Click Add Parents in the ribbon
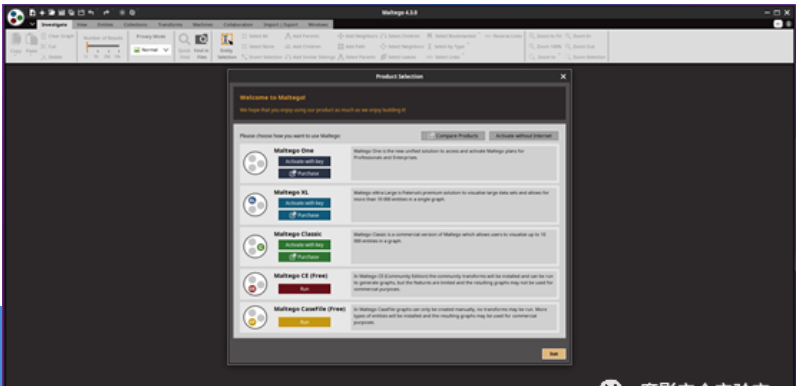The height and width of the screenshot is (386, 798). click(x=302, y=36)
